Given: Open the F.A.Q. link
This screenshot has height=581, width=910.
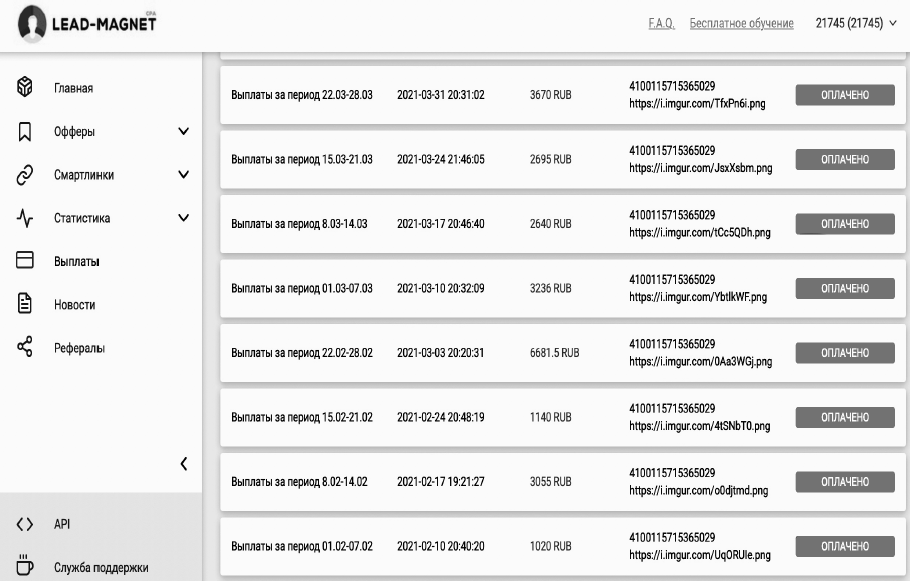Looking at the screenshot, I should [x=661, y=23].
